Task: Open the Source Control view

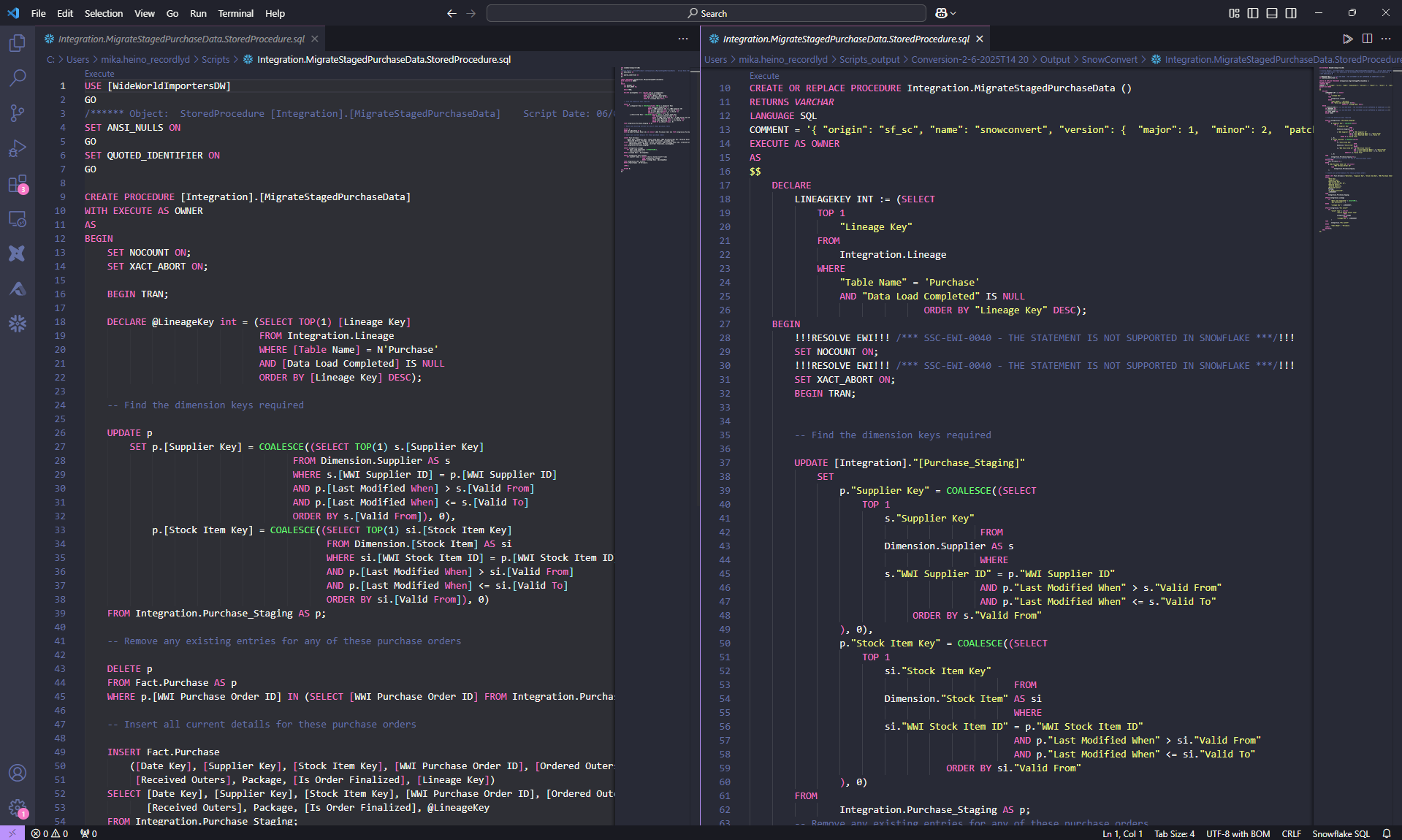Action: click(18, 113)
